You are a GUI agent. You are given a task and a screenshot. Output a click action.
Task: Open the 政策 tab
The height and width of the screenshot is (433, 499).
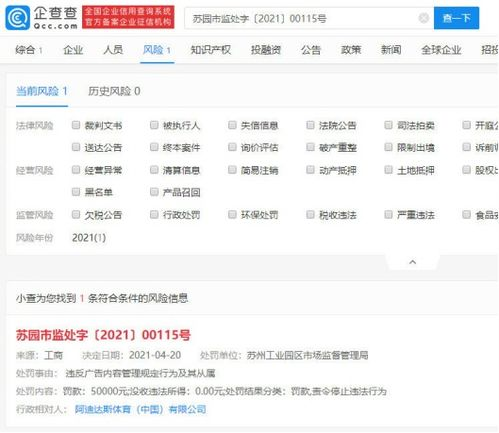pos(351,50)
